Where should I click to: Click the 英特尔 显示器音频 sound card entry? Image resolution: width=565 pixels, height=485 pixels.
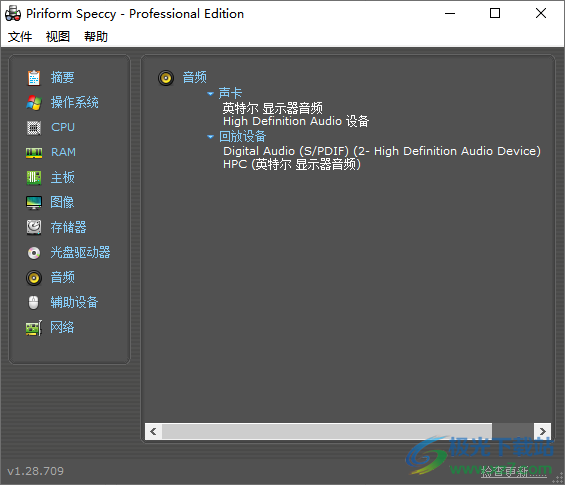click(272, 108)
